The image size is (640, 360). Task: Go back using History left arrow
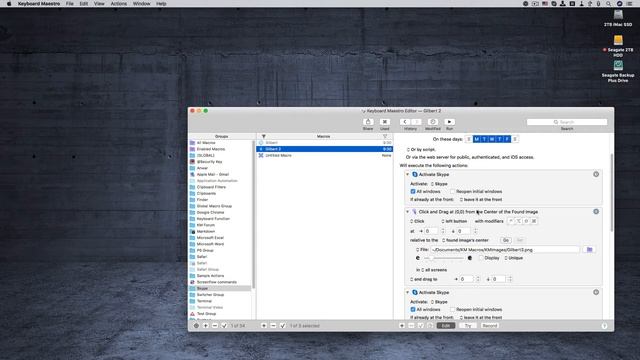[x=405, y=122]
